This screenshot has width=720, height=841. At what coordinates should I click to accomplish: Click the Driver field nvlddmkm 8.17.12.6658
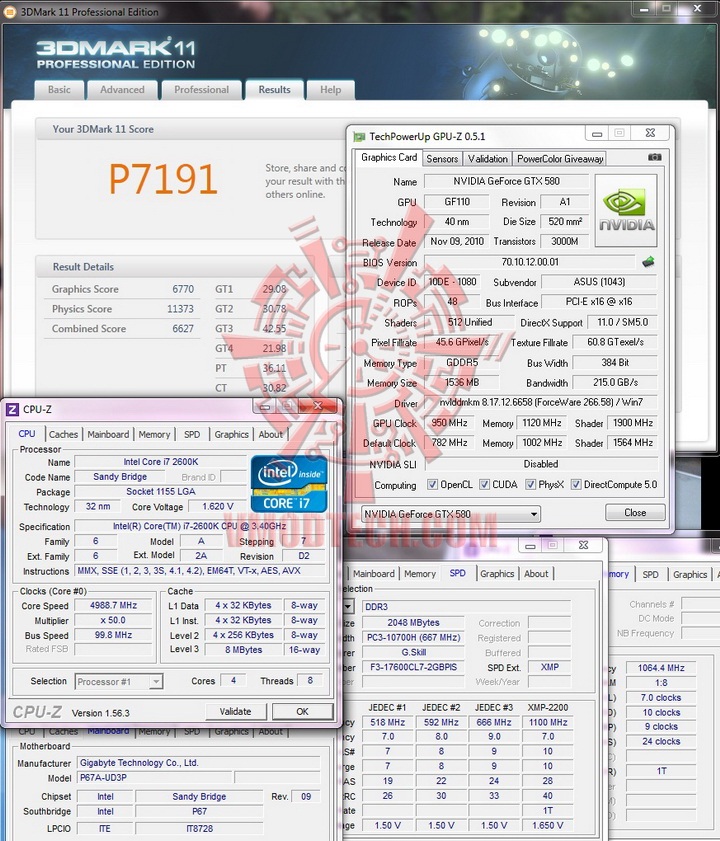click(x=541, y=403)
